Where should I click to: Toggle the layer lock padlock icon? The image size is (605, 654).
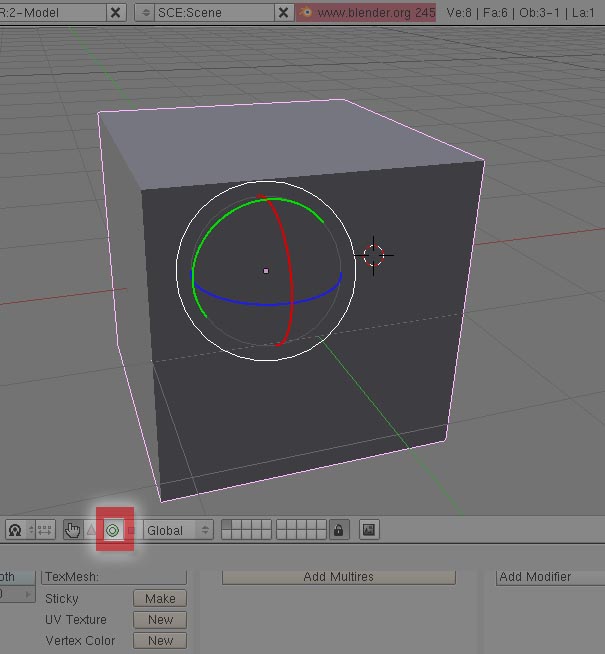coord(339,530)
